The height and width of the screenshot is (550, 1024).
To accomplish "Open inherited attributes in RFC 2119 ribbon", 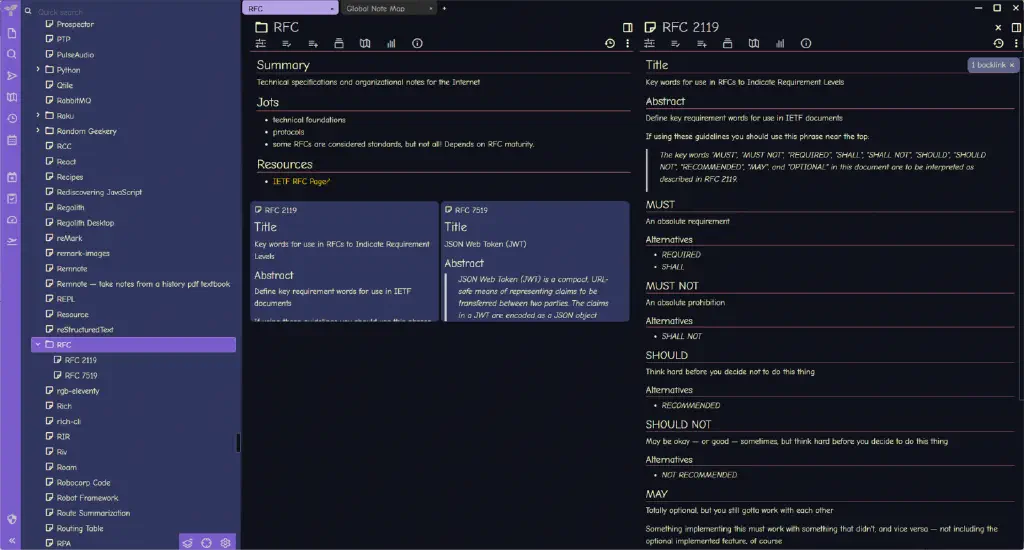I will tap(701, 44).
